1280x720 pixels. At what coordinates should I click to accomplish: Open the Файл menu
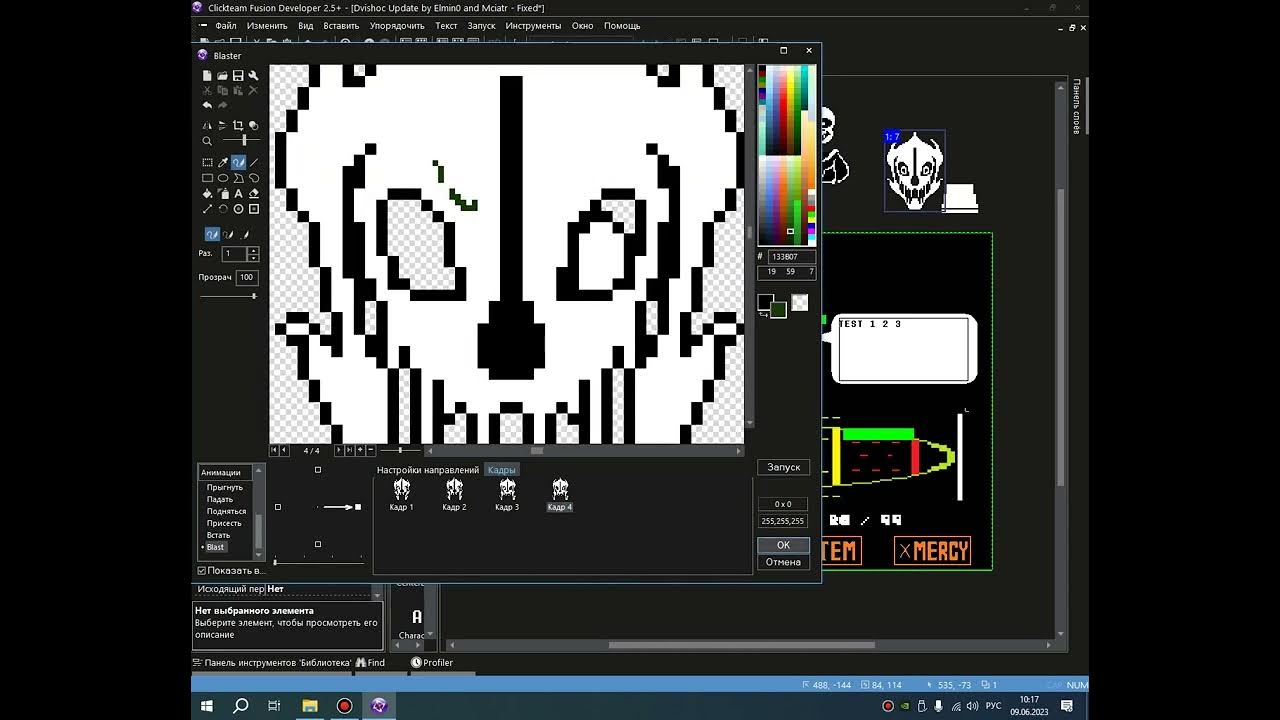point(226,26)
